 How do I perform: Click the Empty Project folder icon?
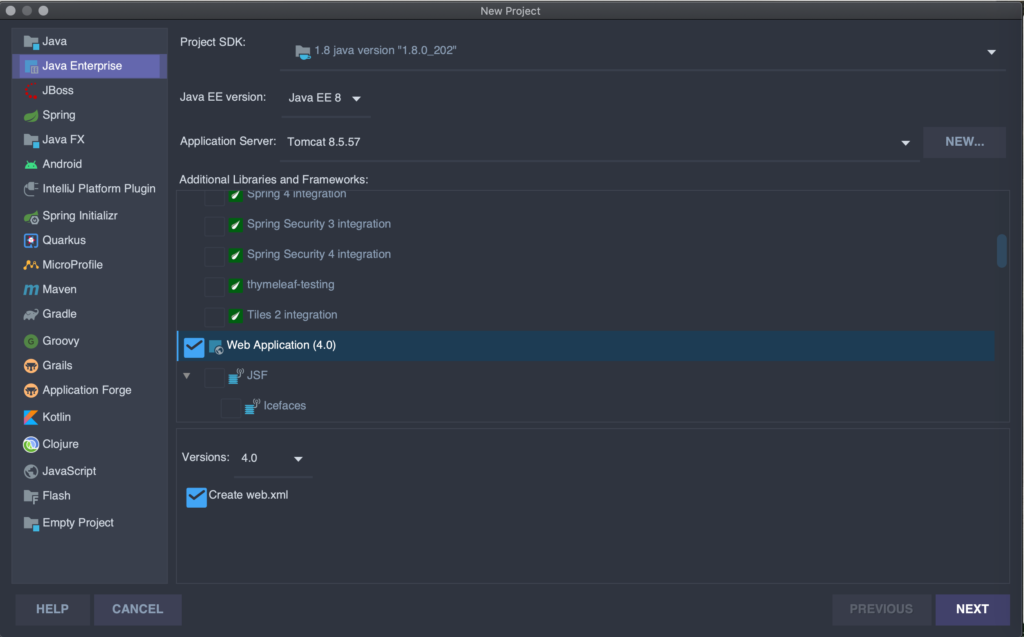pyautogui.click(x=31, y=523)
